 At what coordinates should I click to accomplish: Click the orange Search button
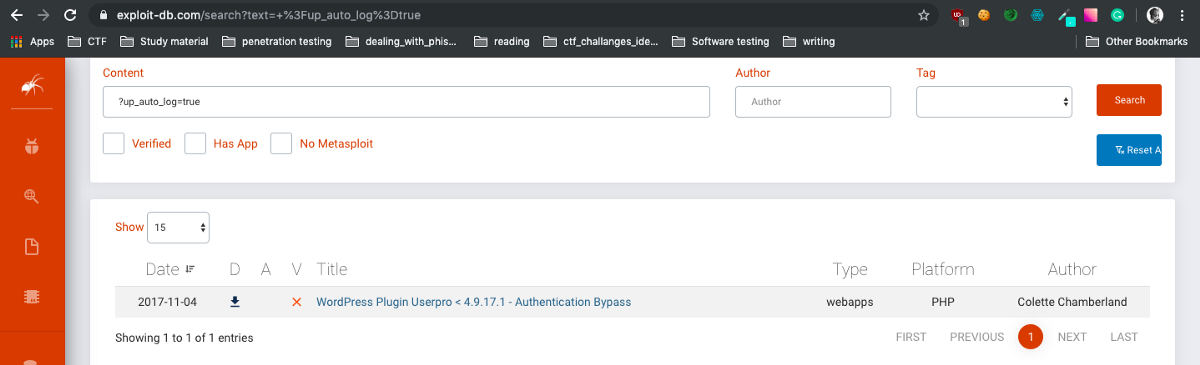1129,100
